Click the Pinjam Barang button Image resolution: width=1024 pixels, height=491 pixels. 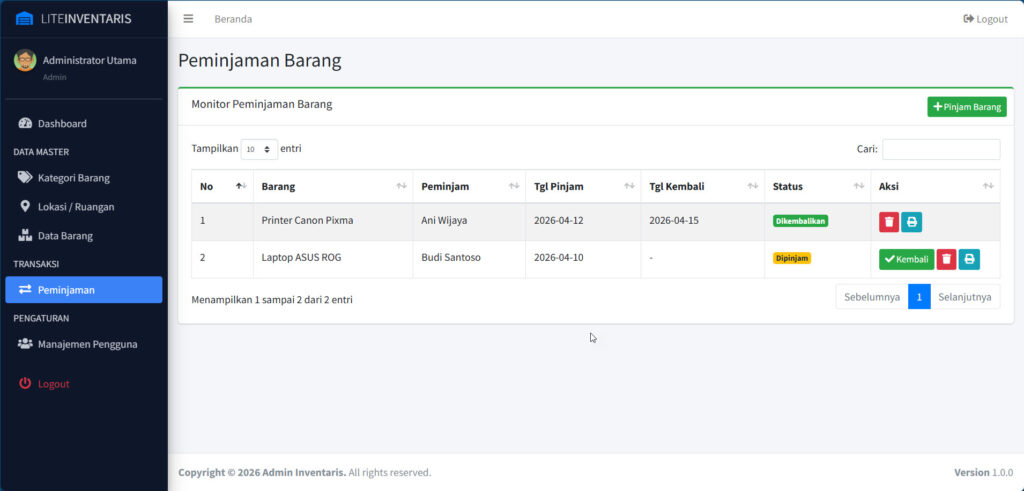[x=966, y=107]
